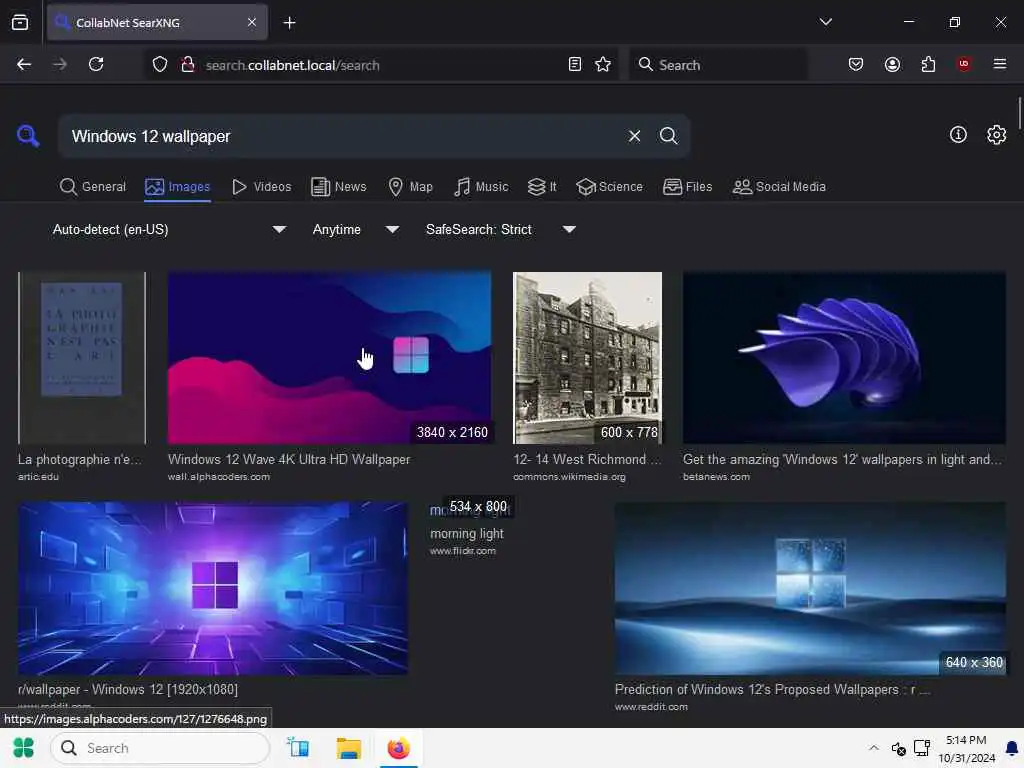Open SearXNG preferences gear icon
The width and height of the screenshot is (1024, 768).
(x=997, y=135)
